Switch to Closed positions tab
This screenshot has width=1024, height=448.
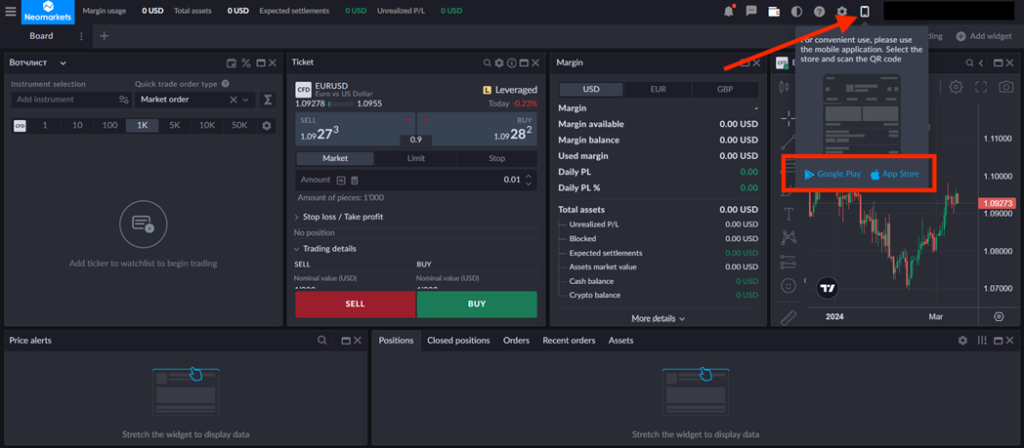[x=458, y=340]
